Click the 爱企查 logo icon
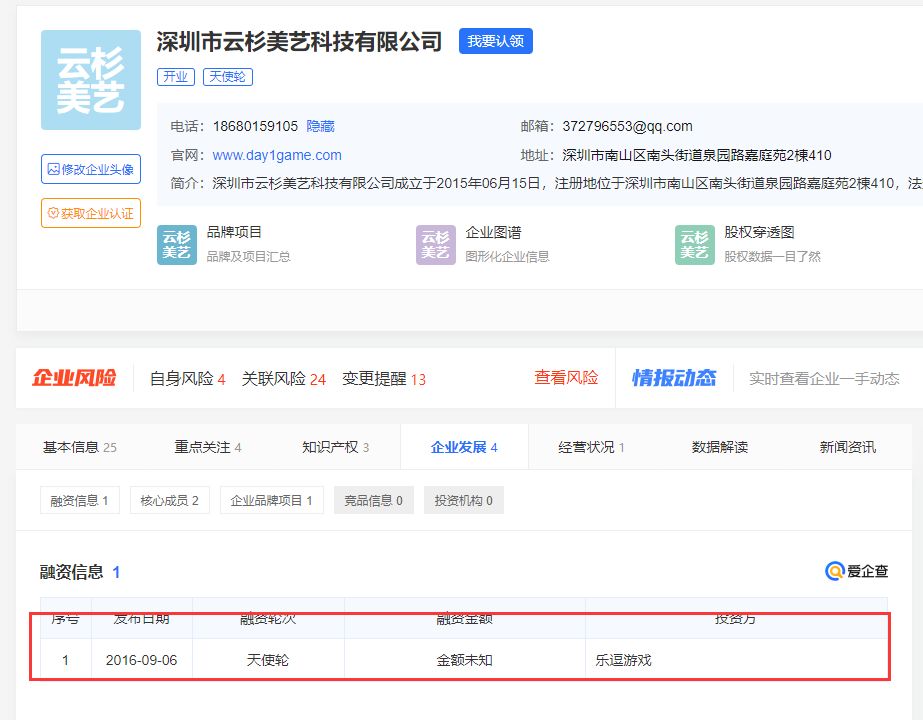Image resolution: width=923 pixels, height=720 pixels. [856, 571]
